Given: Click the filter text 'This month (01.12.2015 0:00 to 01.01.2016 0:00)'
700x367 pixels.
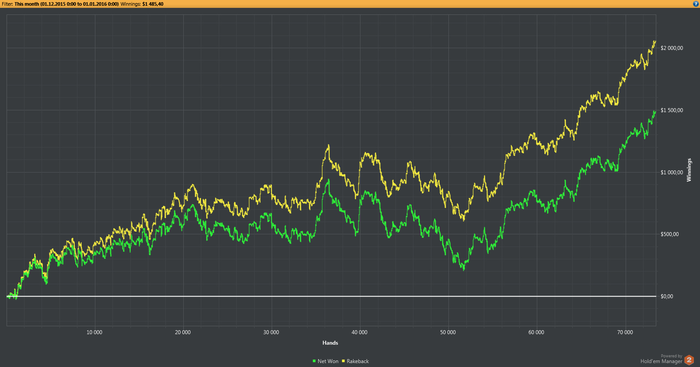Looking at the screenshot, I should pyautogui.click(x=67, y=4).
